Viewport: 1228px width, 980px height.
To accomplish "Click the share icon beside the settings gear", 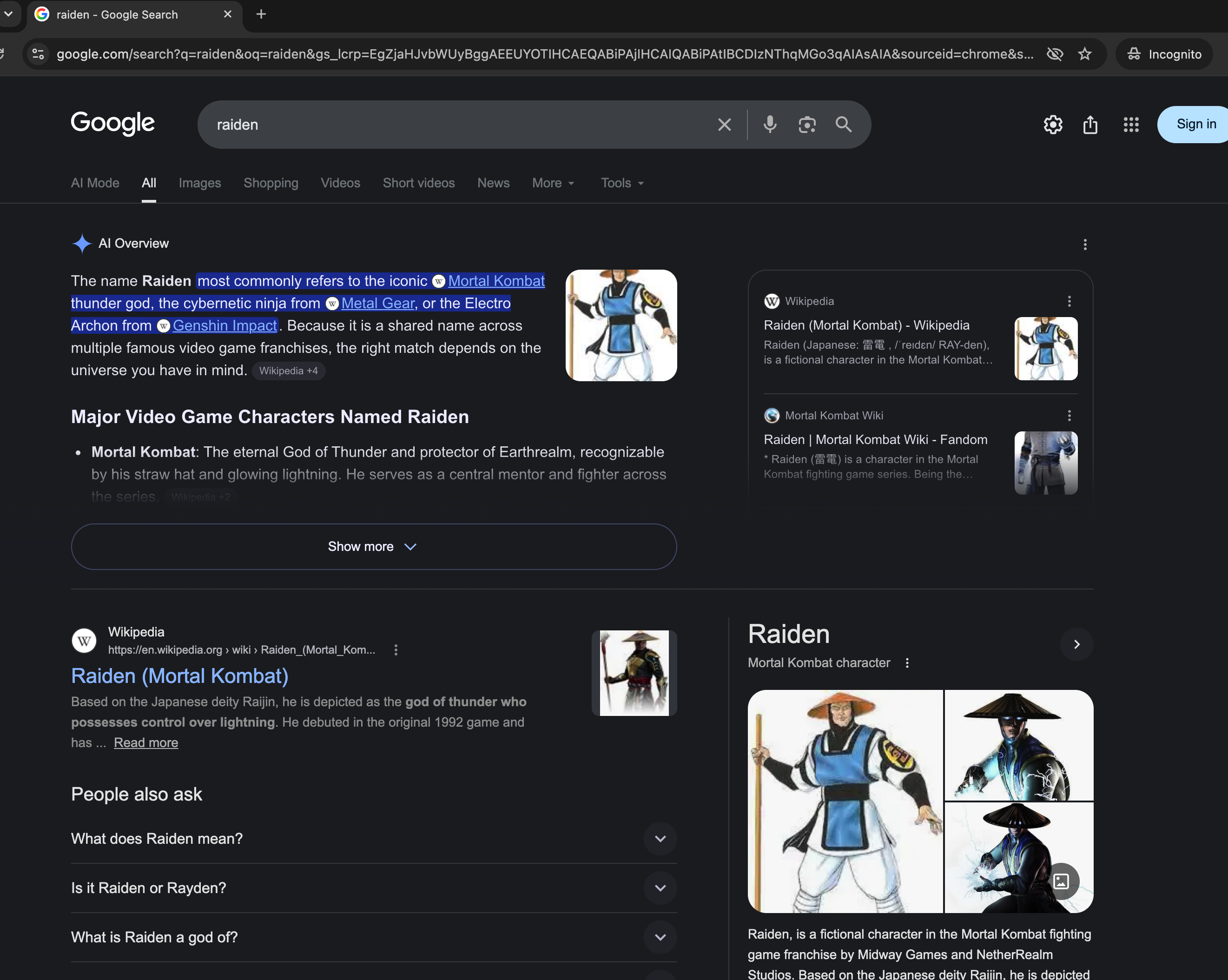I will [x=1090, y=124].
